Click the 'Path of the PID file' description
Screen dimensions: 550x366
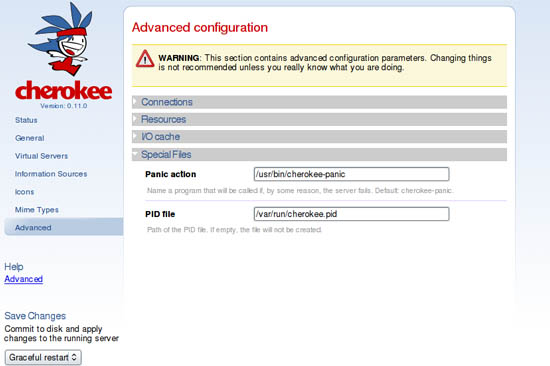234,230
